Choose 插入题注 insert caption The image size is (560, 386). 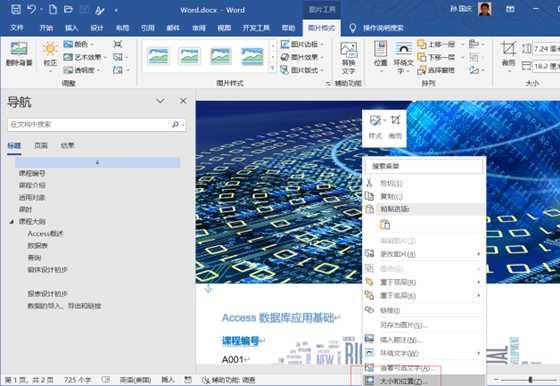tap(424, 340)
